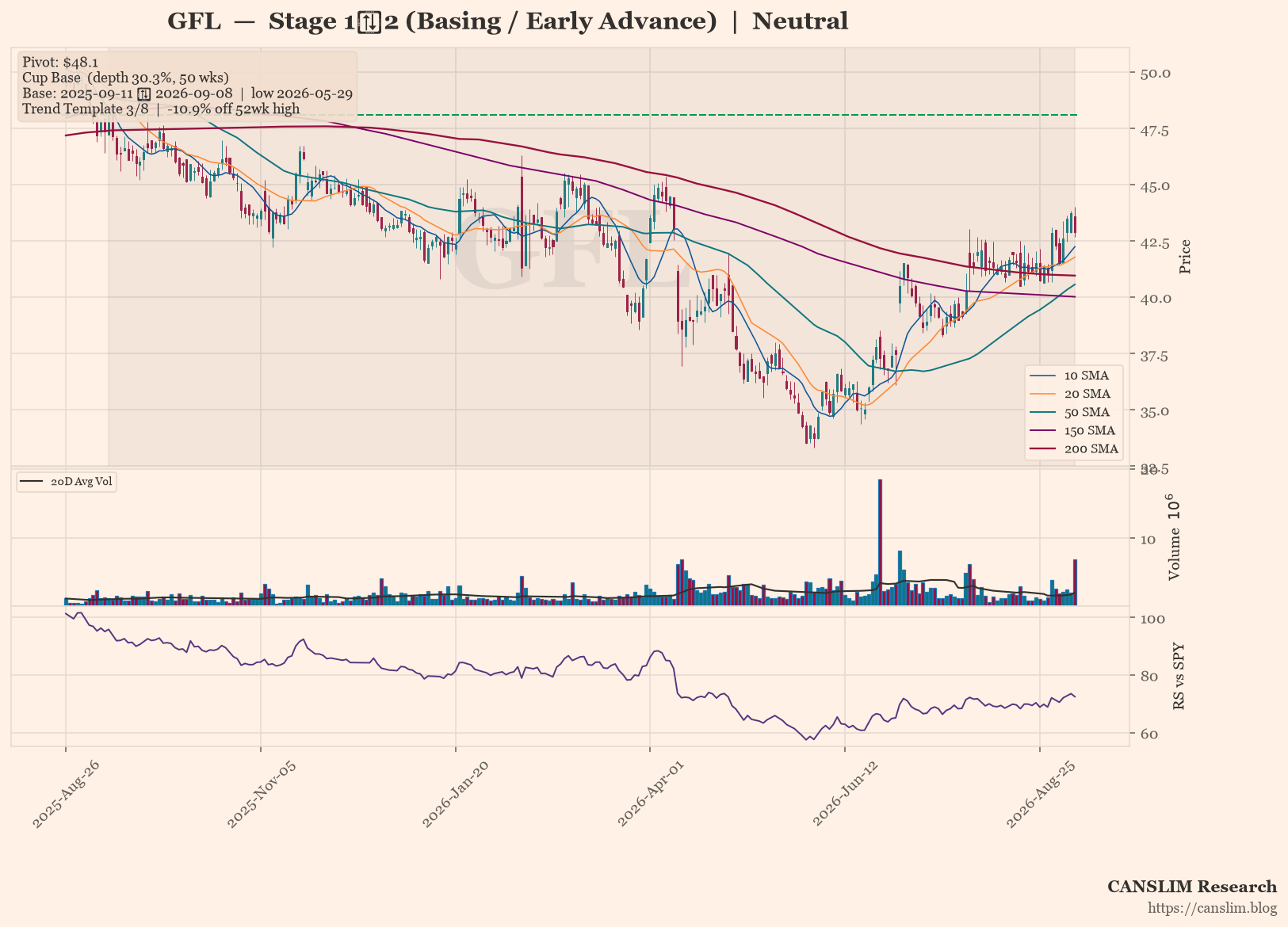This screenshot has width=1288, height=927.
Task: Click the x-axis date label '2026-Aug-25'
Action: click(x=1040, y=795)
